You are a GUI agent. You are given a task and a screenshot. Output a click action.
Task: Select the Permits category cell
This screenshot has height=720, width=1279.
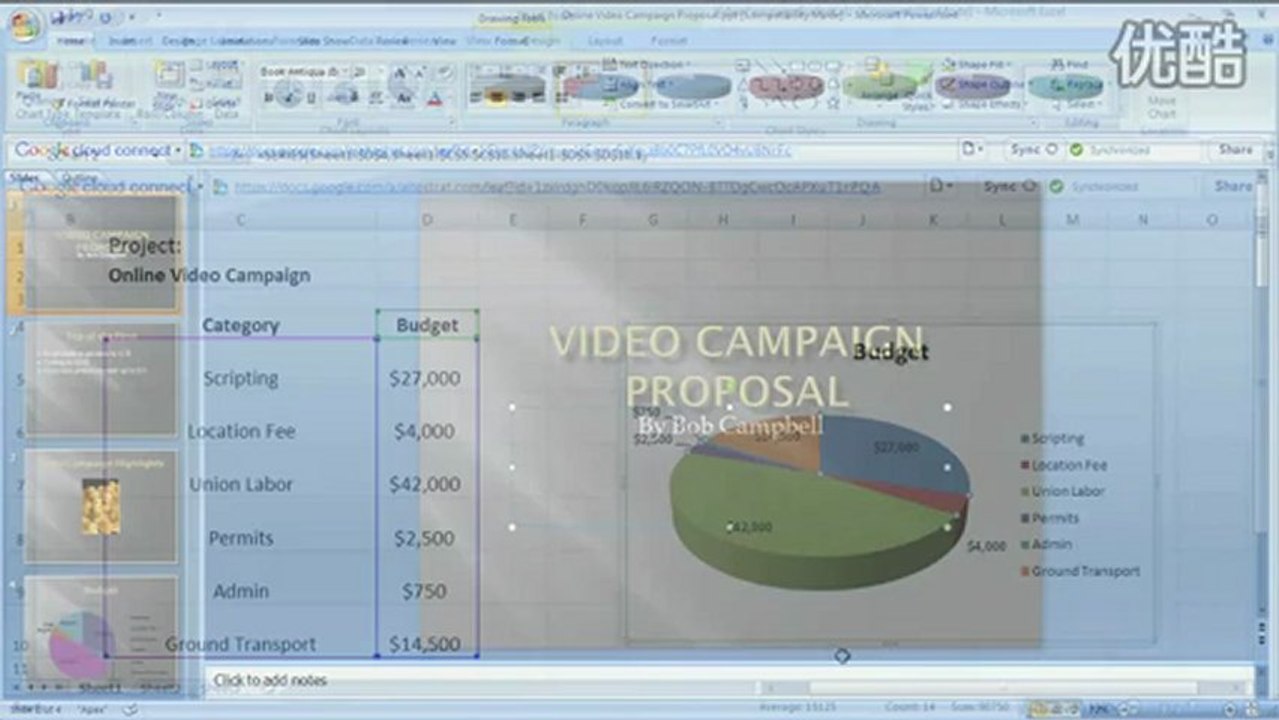[241, 538]
